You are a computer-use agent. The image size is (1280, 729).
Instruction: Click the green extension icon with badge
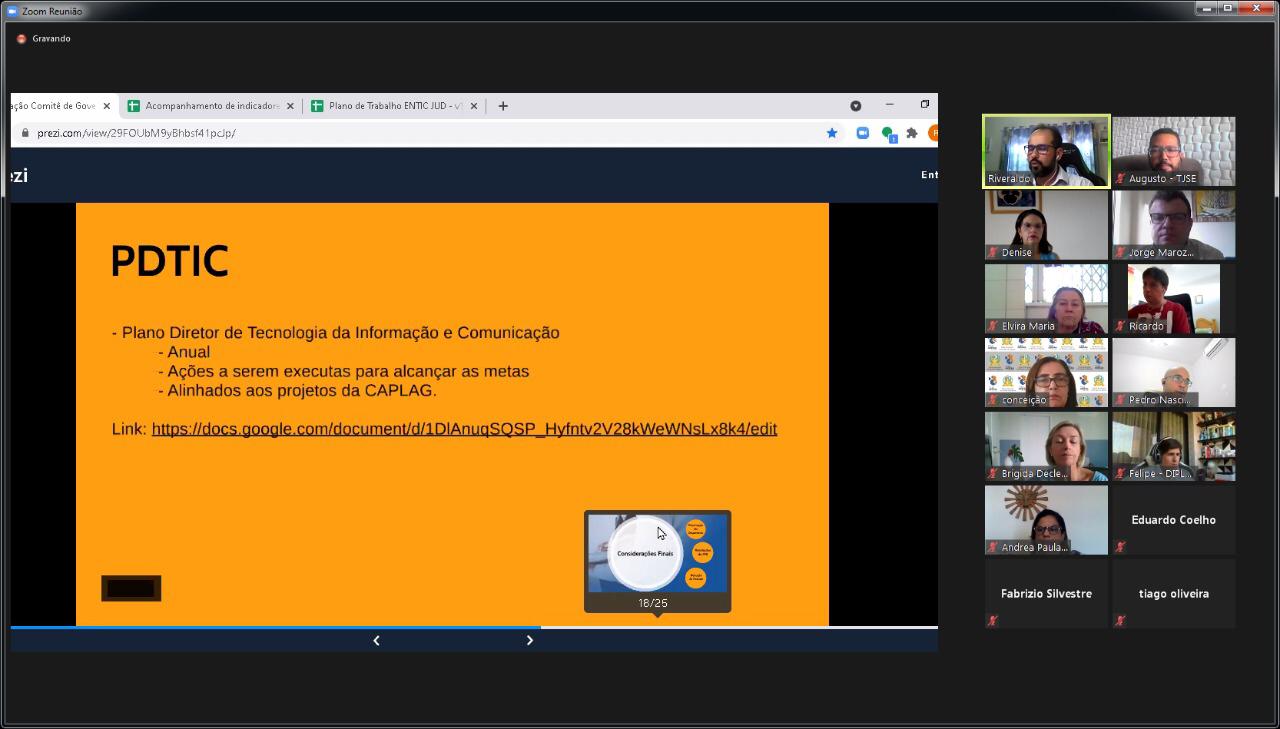(887, 133)
